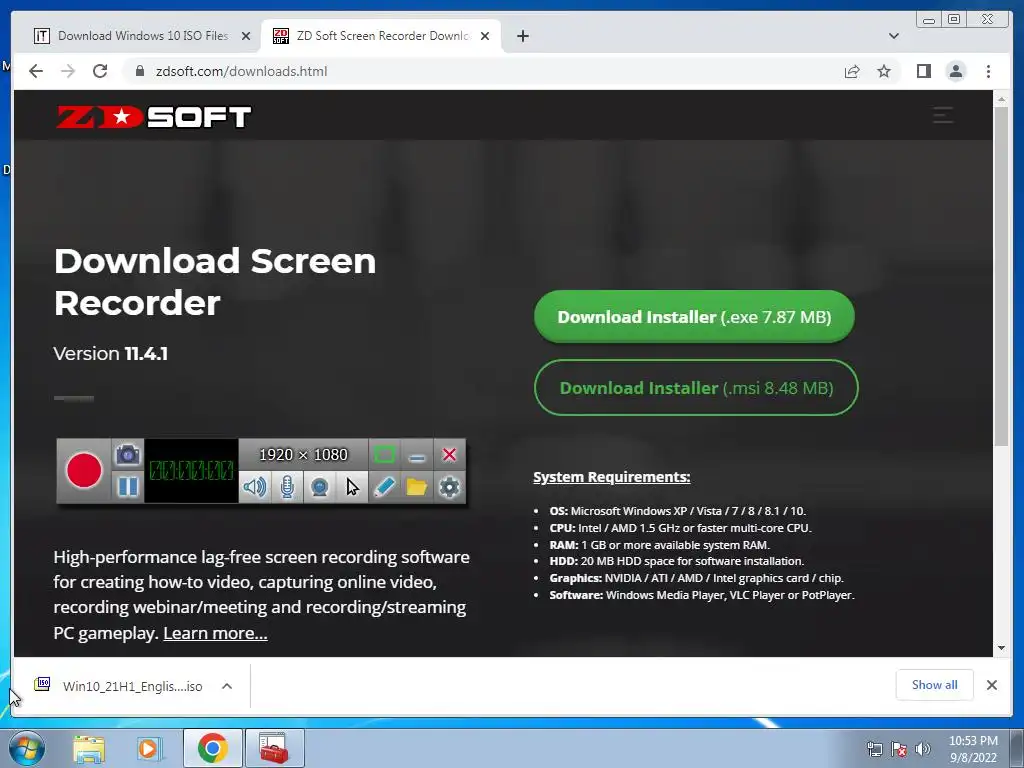Click the System Requirements heading
This screenshot has width=1024, height=768.
pos(611,477)
